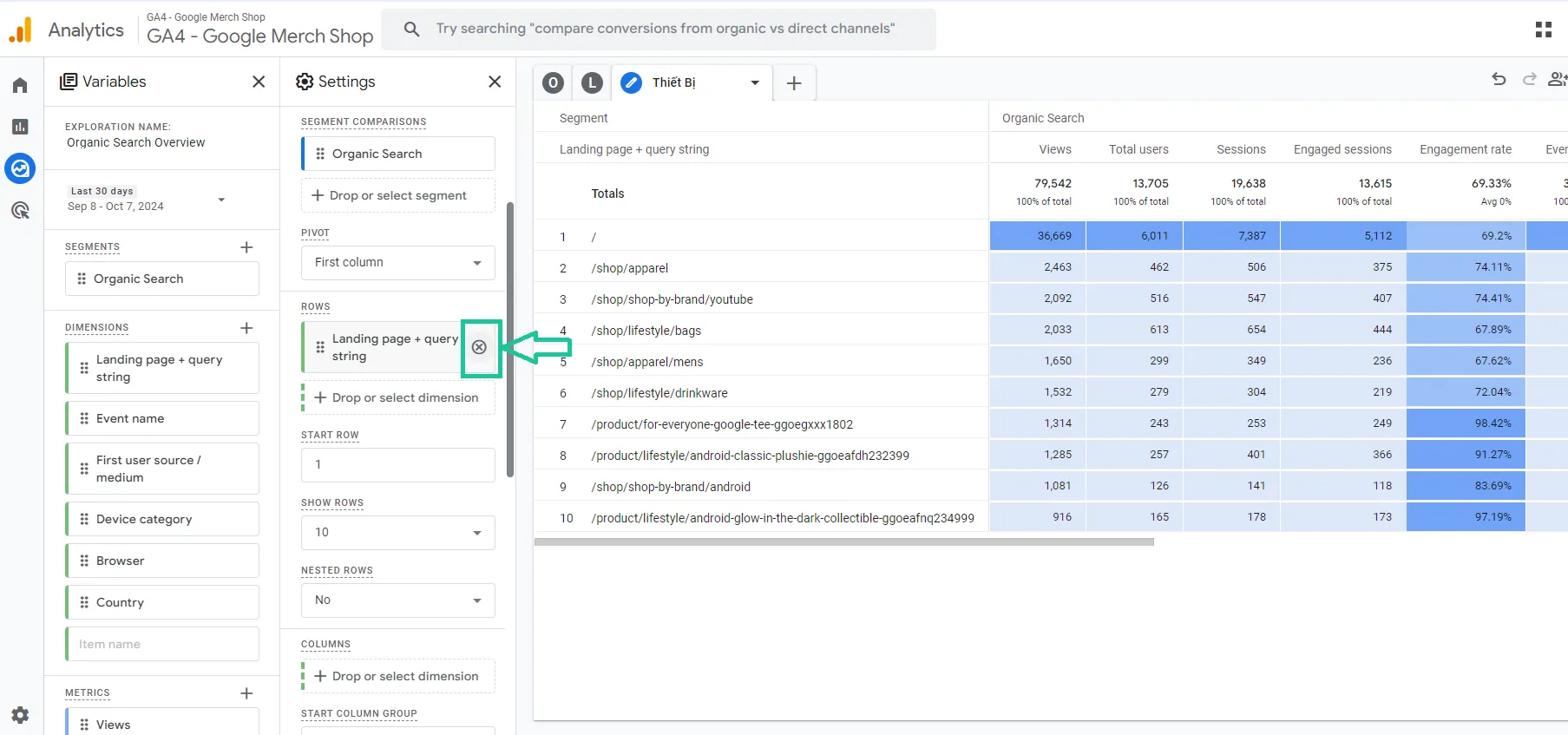Screen dimensions: 1568x735
Task: Click Drop or select dimension under Rows
Action: point(398,397)
